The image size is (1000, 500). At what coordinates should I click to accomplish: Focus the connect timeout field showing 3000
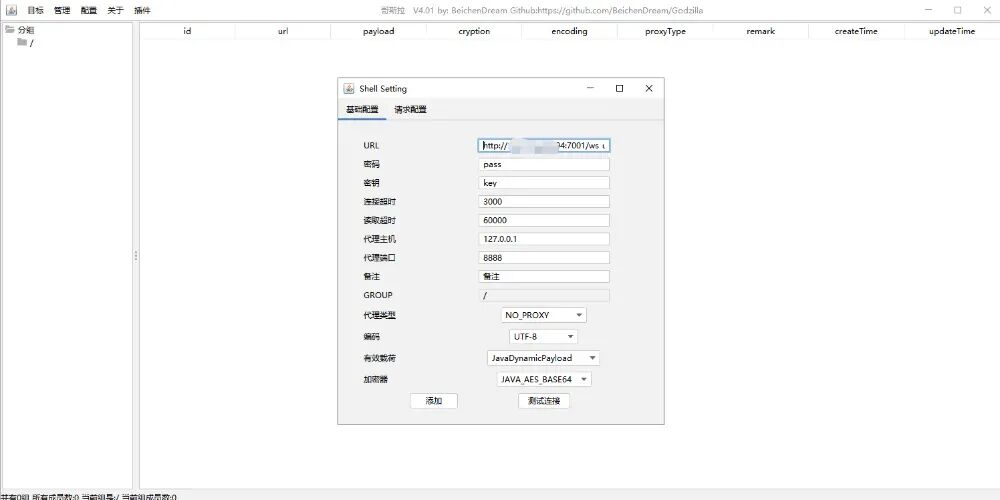click(x=544, y=202)
